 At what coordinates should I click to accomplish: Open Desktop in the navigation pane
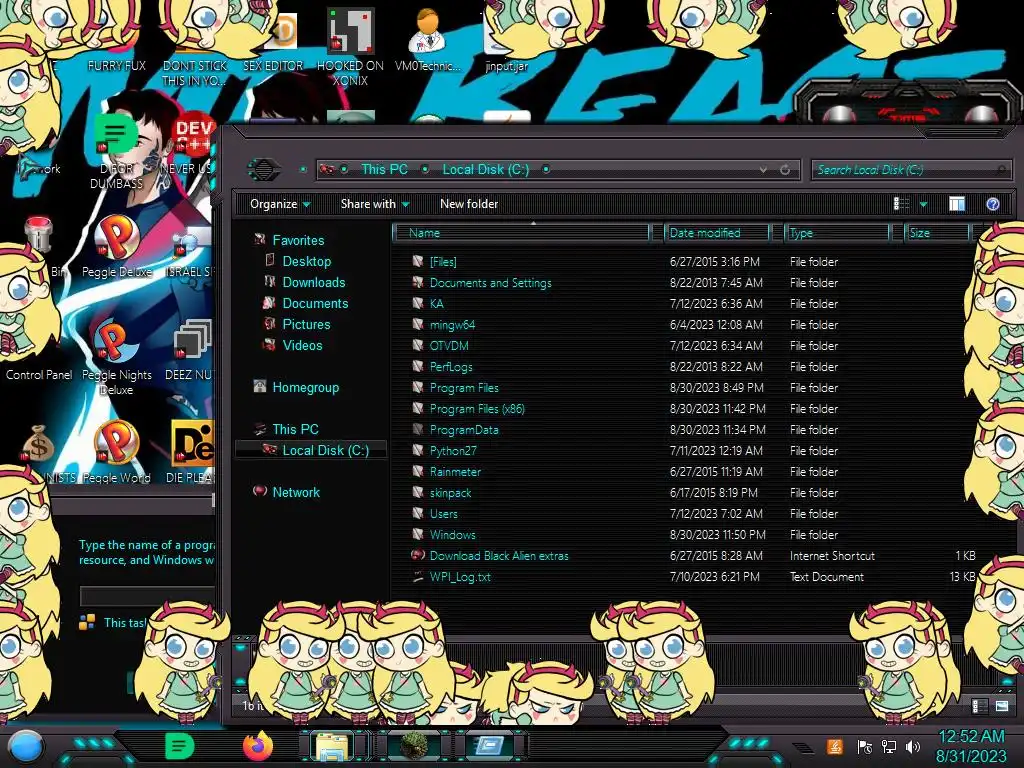click(306, 261)
